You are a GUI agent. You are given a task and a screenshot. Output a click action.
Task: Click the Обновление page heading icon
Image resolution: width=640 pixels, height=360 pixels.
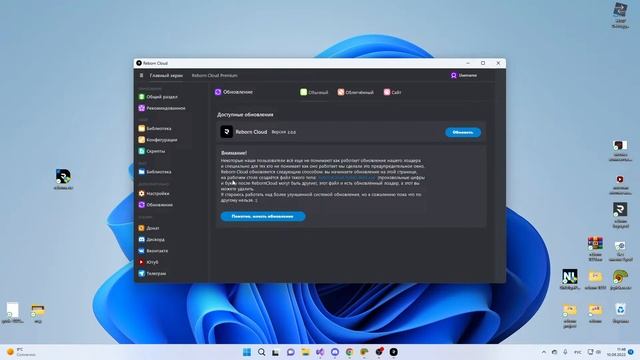(218, 92)
